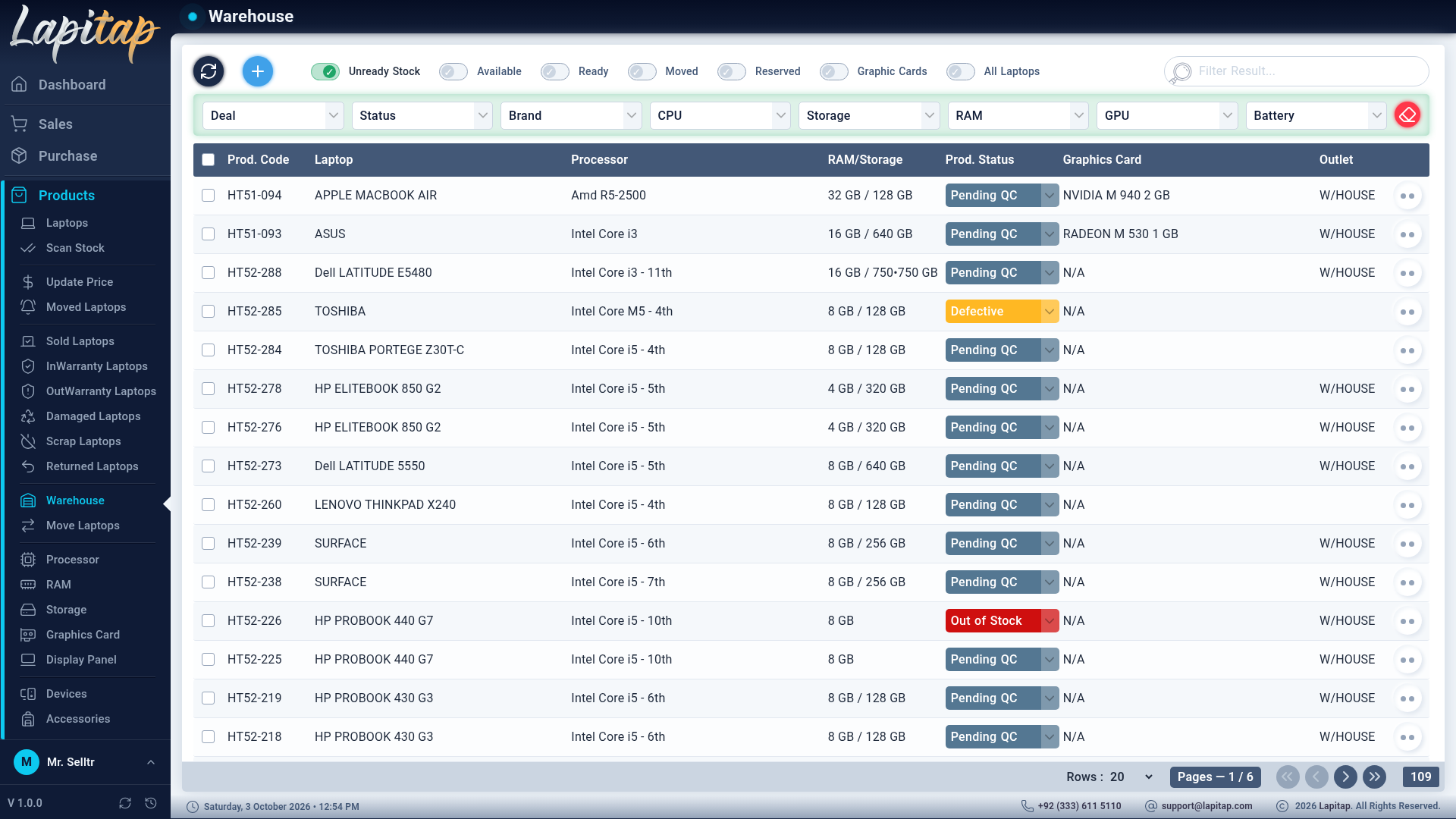This screenshot has height=819, width=1456.
Task: Jump to last page arrow
Action: point(1374,777)
